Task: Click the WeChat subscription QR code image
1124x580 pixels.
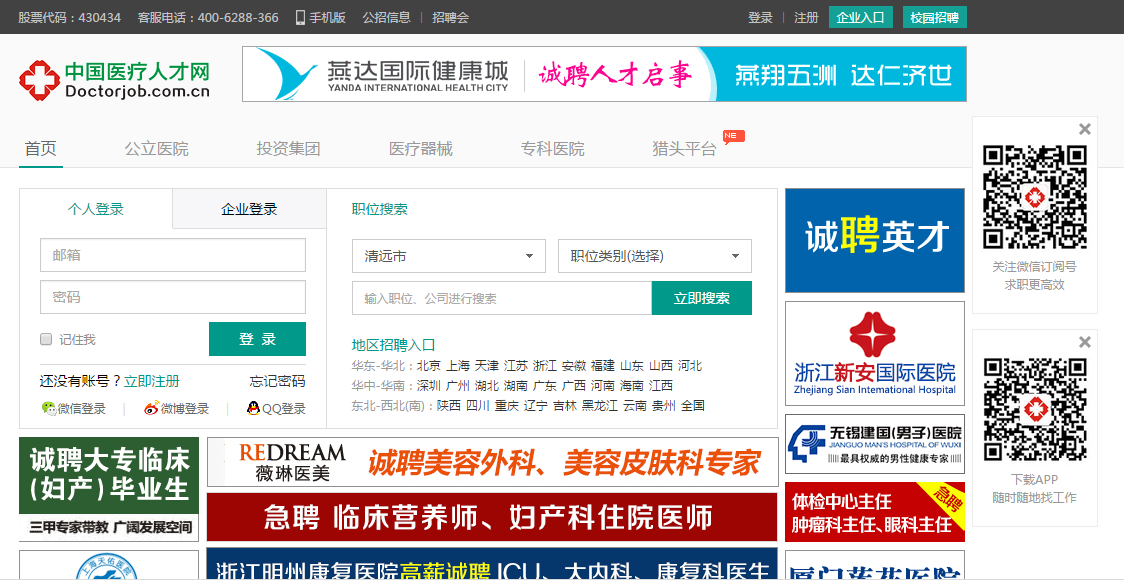Action: (1034, 197)
